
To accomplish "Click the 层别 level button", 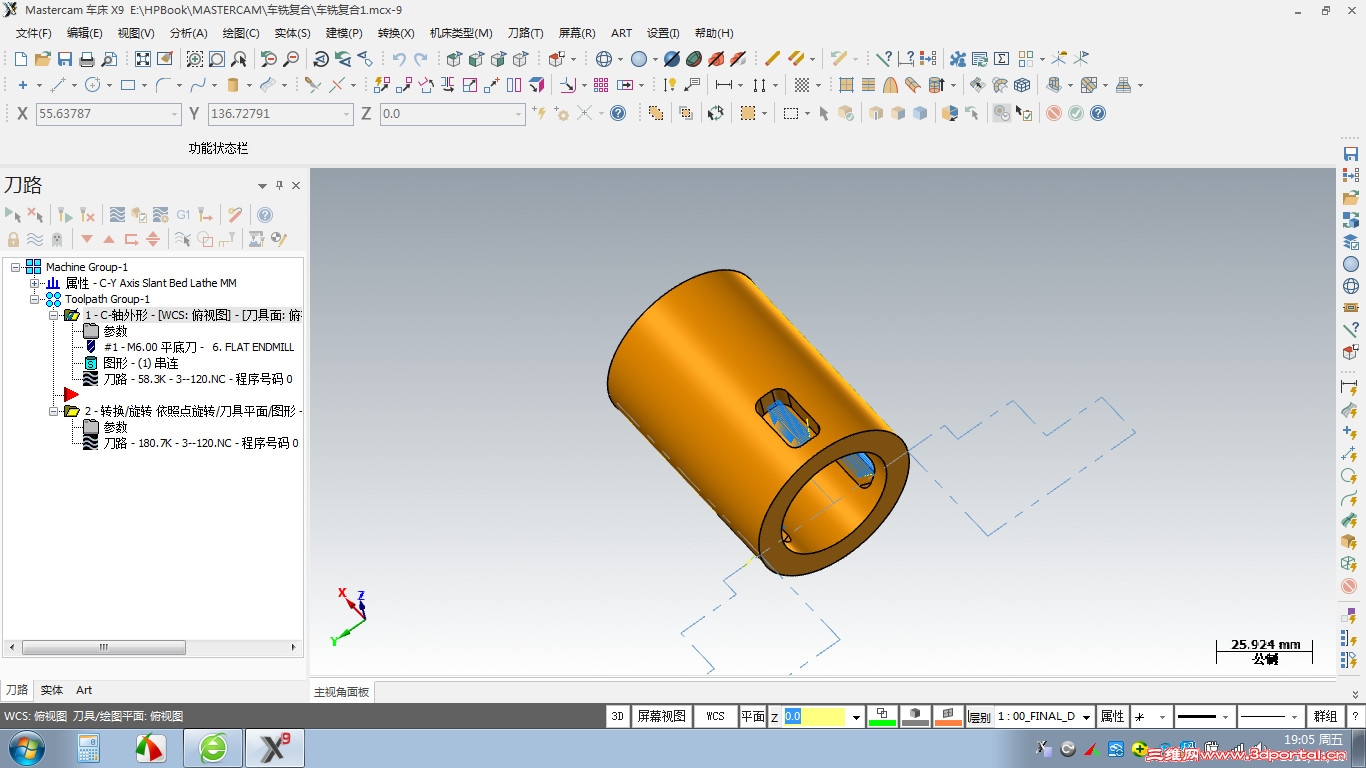I will pos(979,717).
